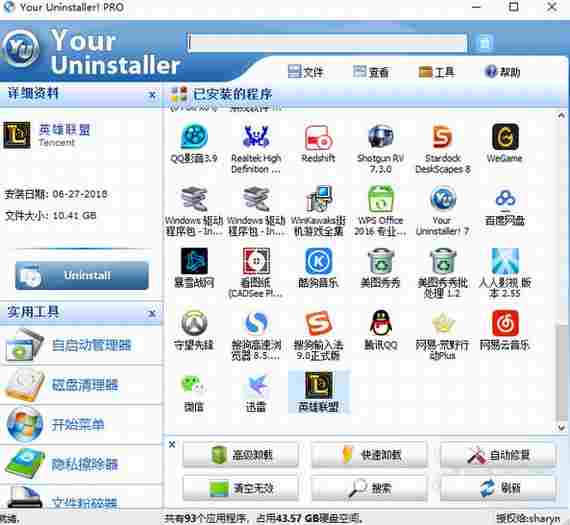Select the 酷狗音乐 program icon
Image resolution: width=570 pixels, height=525 pixels.
tap(318, 261)
